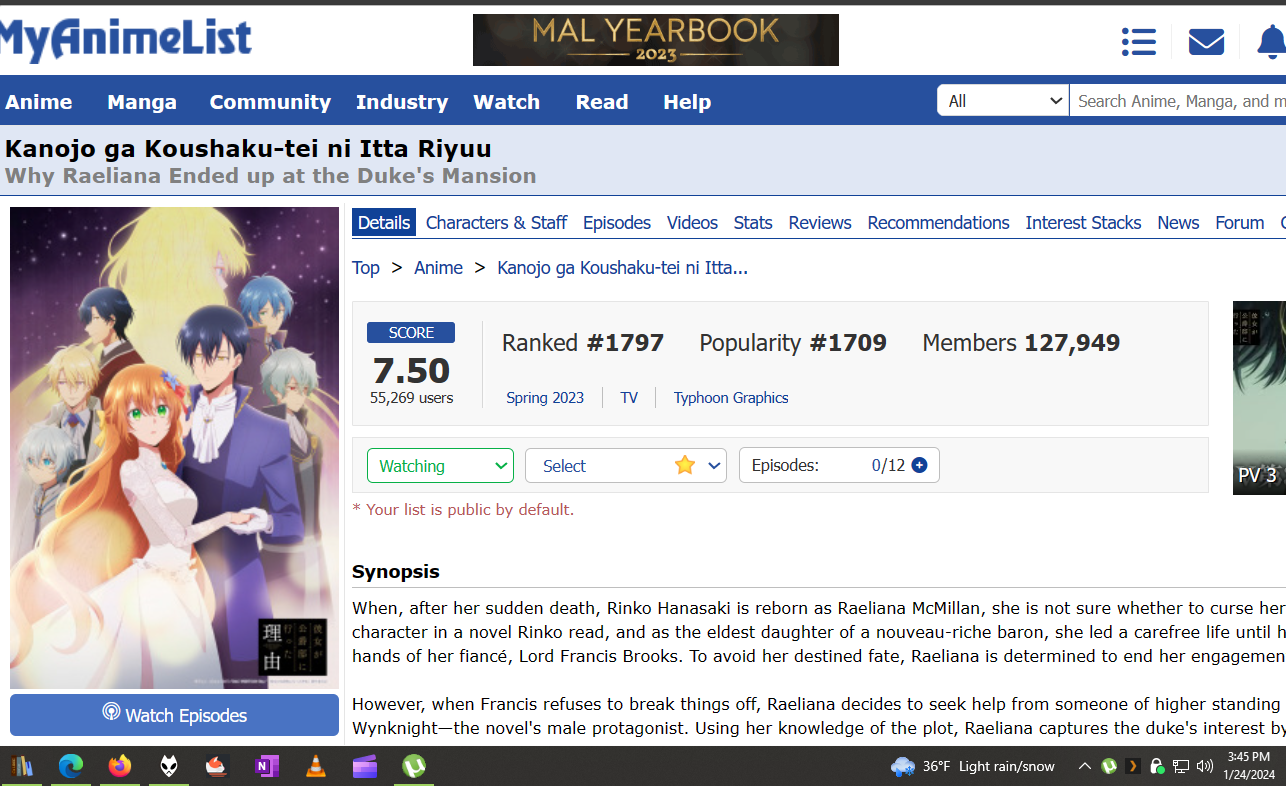
Task: Follow Kanojo ga Koushaku-tei breadcrumb link
Action: click(622, 267)
